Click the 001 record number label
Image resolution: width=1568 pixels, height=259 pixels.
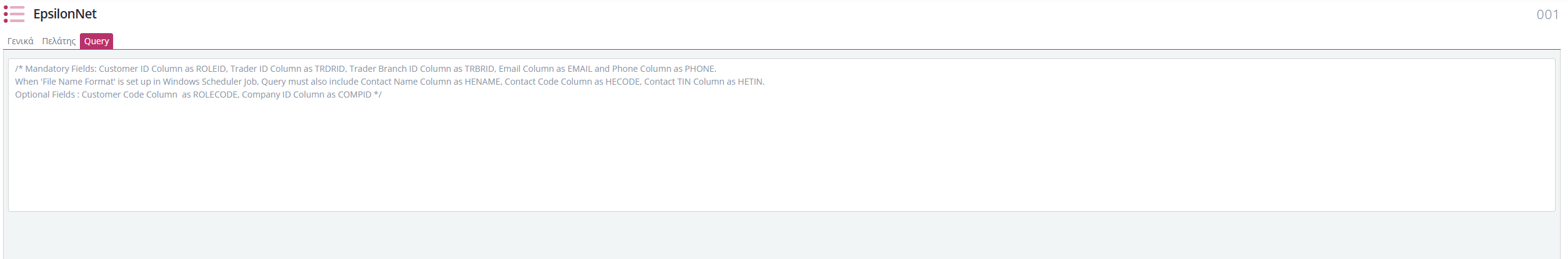1547,15
